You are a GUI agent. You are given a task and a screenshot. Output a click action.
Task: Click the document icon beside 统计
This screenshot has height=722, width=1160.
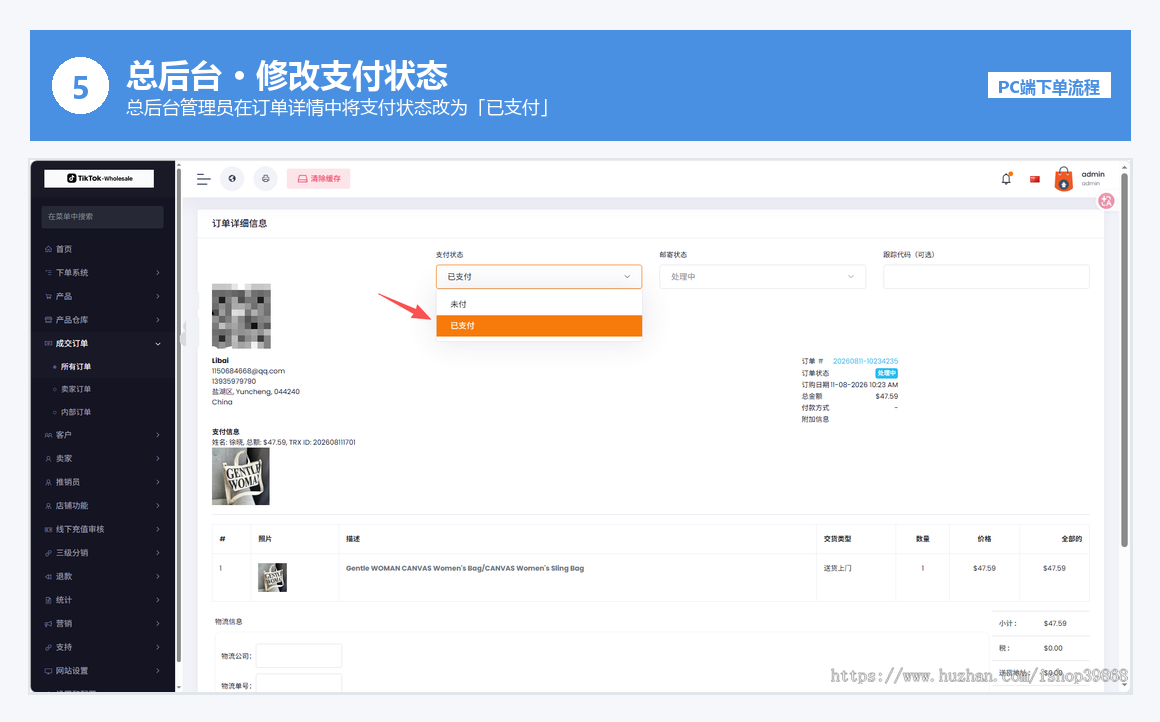[48, 601]
